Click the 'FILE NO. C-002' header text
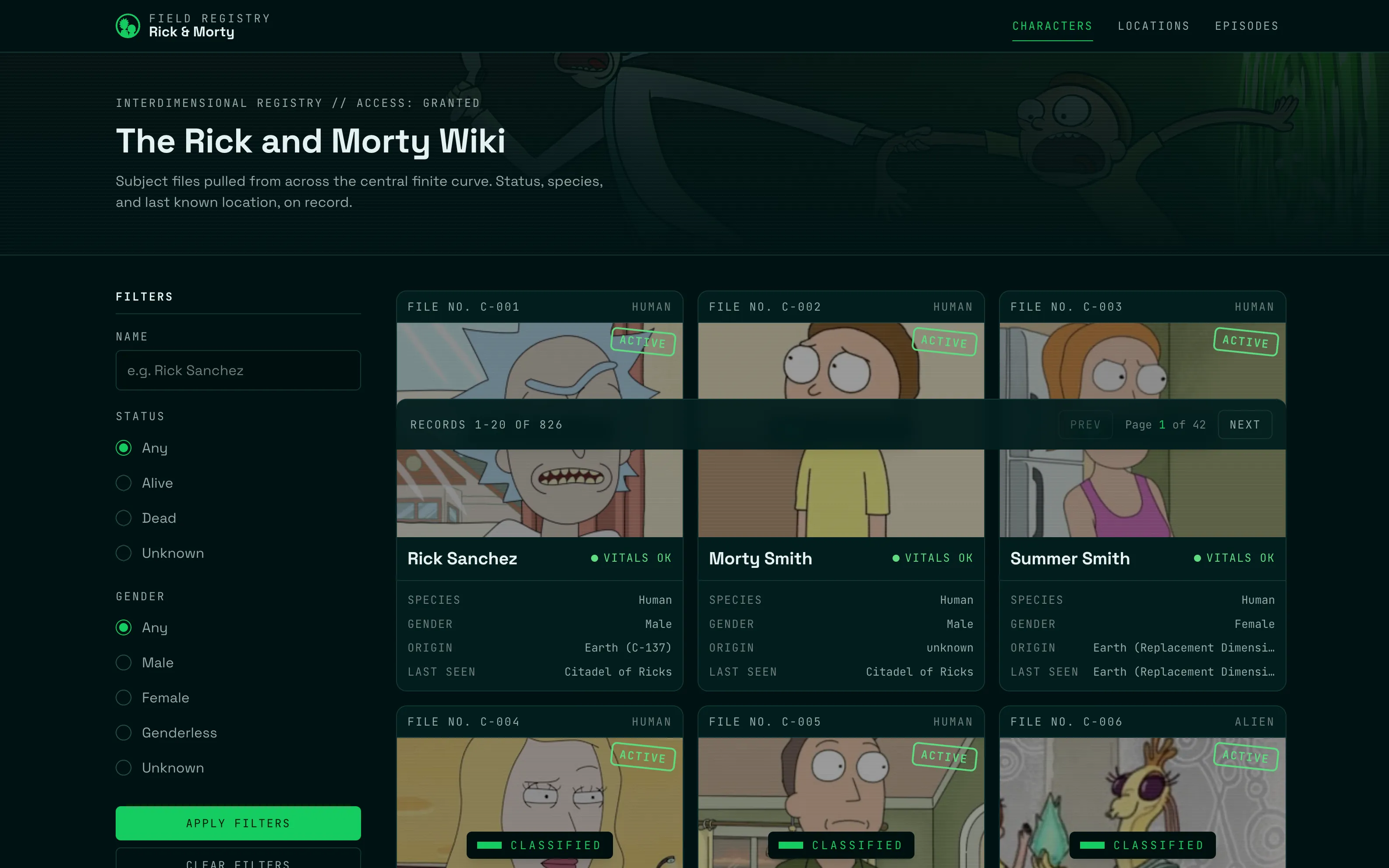This screenshot has height=868, width=1389. (765, 307)
